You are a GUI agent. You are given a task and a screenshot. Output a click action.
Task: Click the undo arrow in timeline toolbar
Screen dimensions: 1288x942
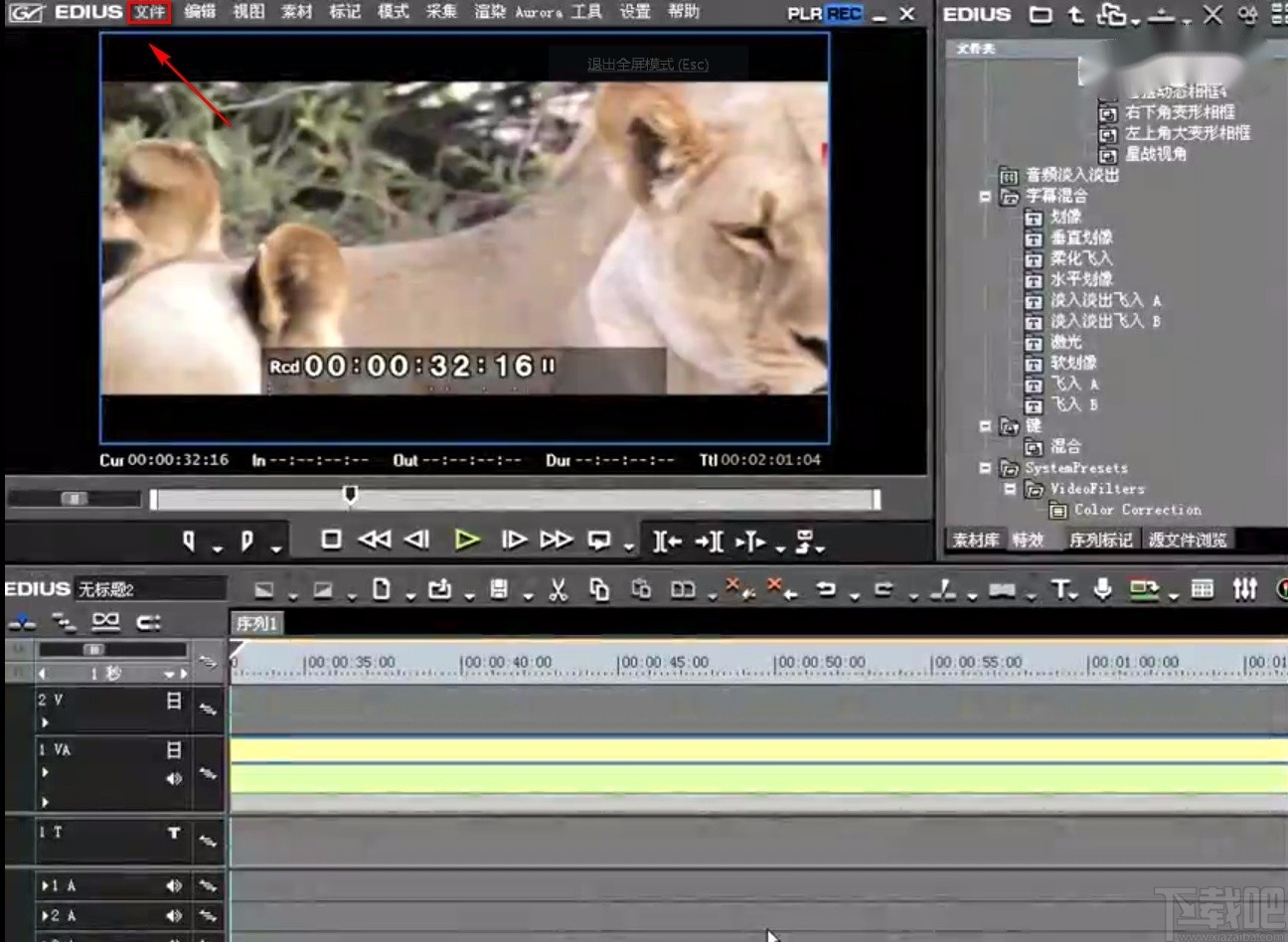click(825, 589)
